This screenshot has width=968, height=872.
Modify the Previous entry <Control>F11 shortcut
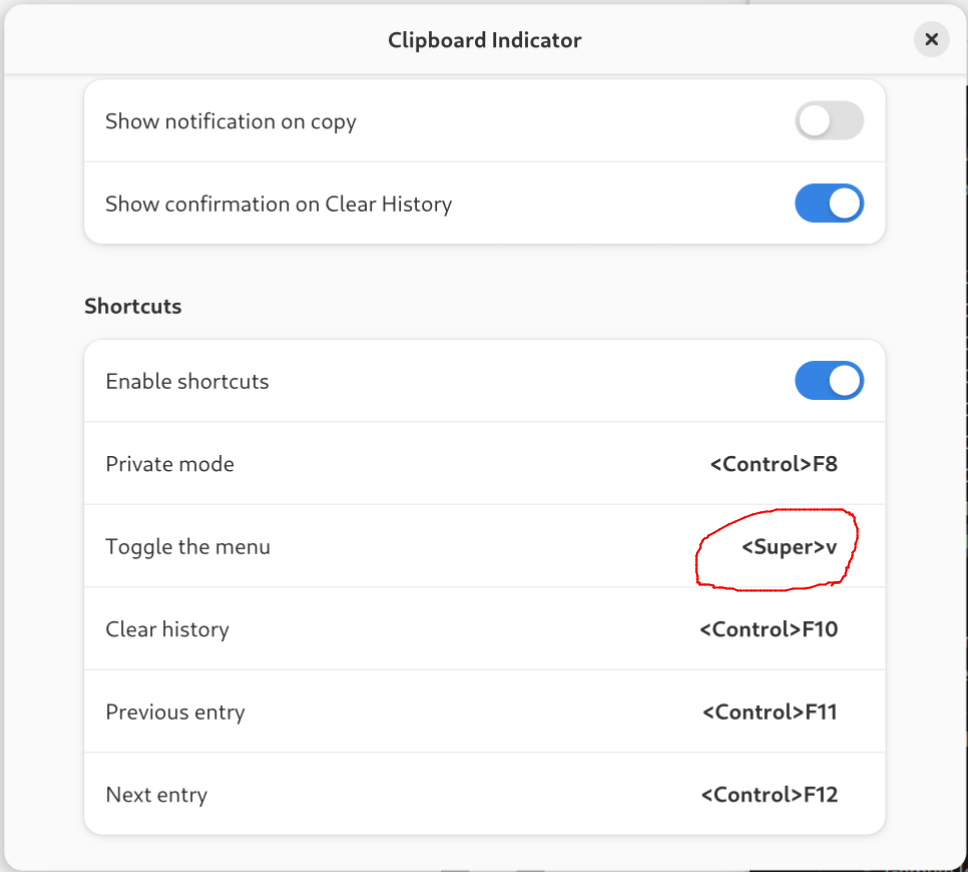(770, 712)
